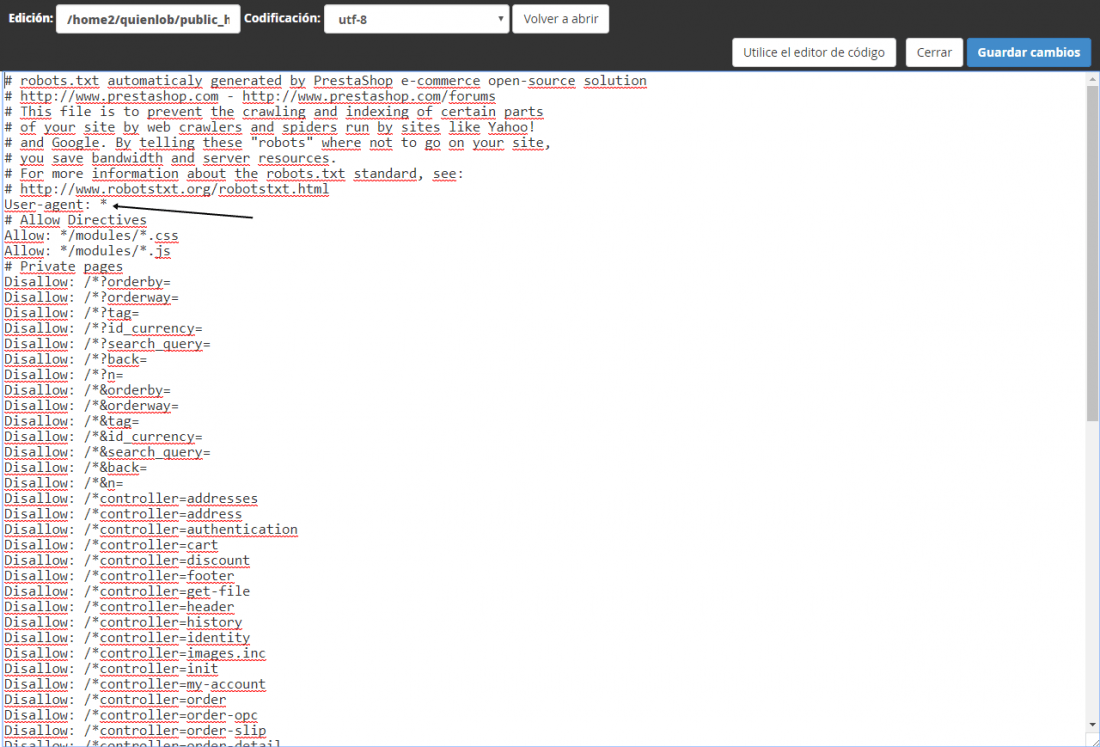
Task: Click the vertical scrollbar thumb
Action: (1092, 253)
